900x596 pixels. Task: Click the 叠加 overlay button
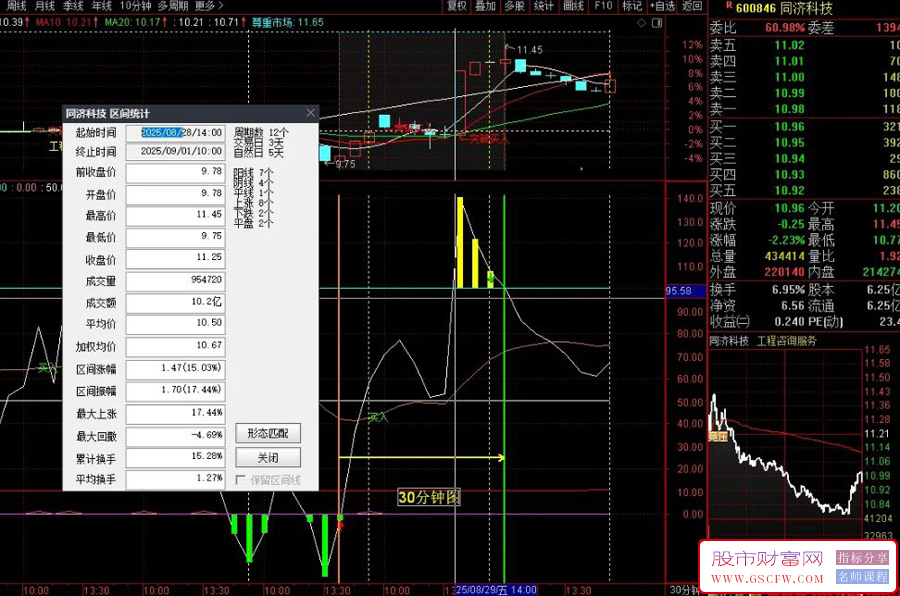(x=486, y=6)
